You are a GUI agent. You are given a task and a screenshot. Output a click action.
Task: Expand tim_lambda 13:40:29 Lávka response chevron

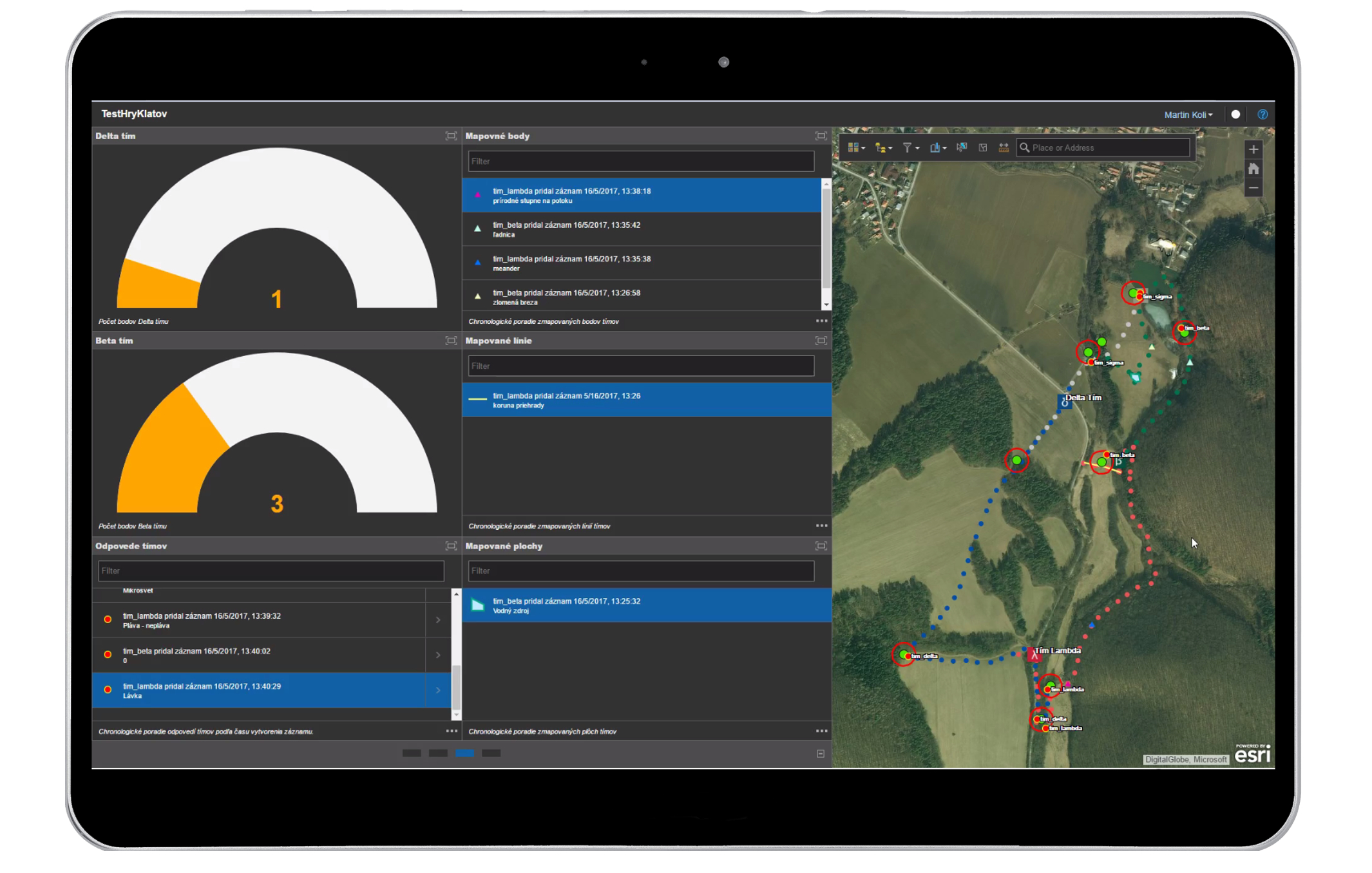point(438,690)
